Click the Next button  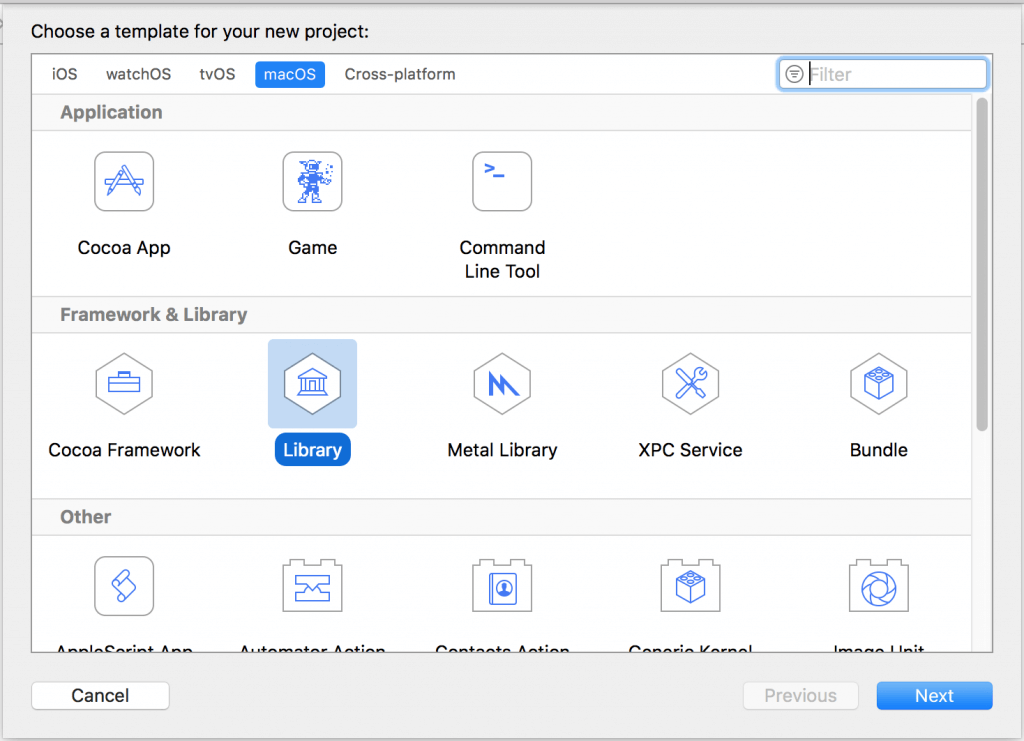point(934,696)
